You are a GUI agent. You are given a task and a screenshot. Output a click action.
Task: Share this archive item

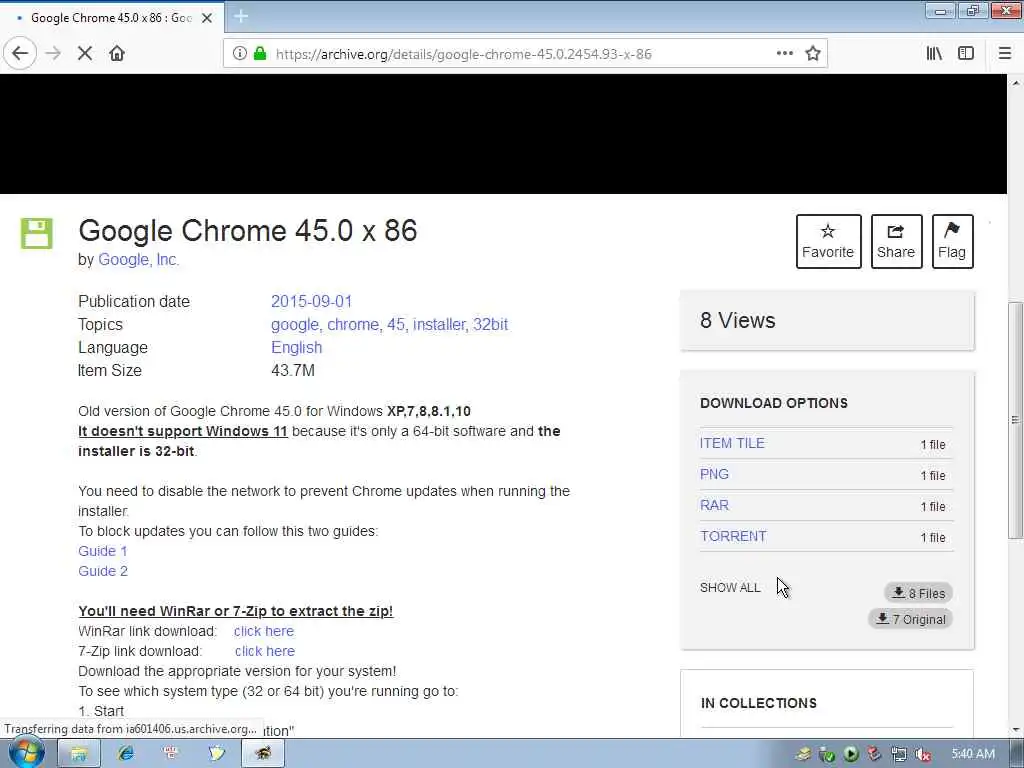896,241
